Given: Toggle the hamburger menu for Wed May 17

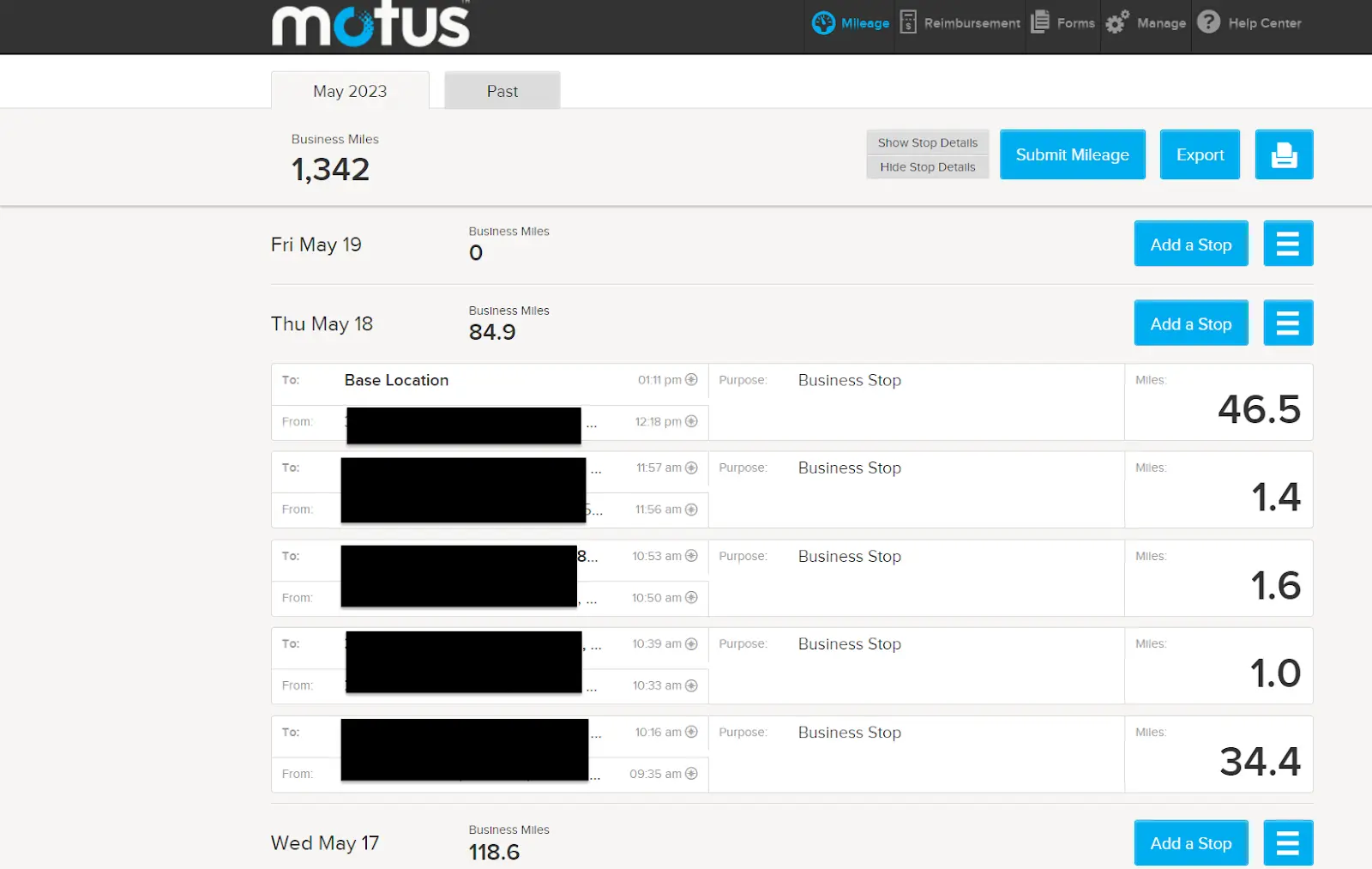Looking at the screenshot, I should click(x=1288, y=842).
